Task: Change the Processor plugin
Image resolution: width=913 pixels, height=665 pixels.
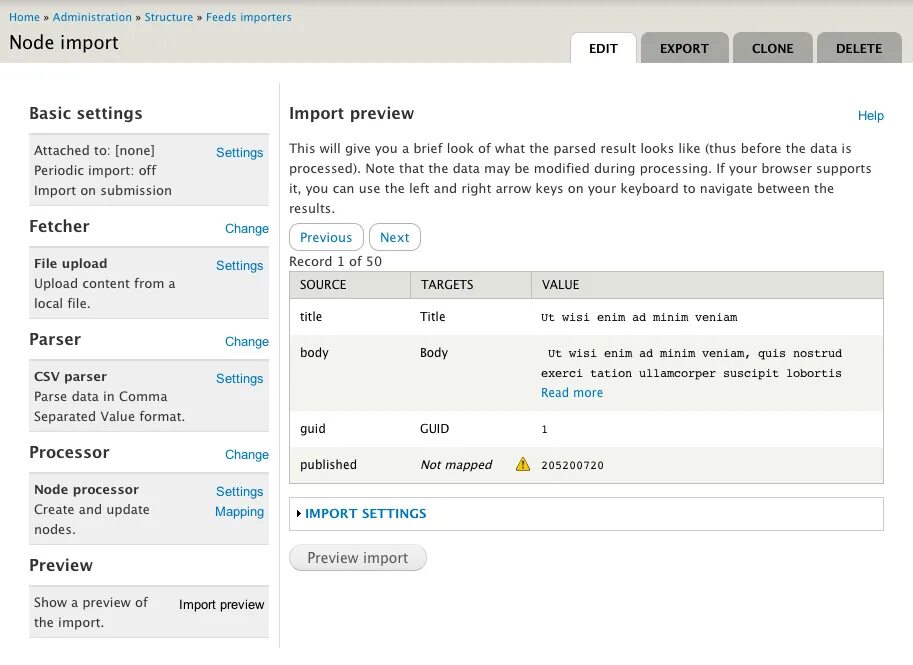Action: click(x=246, y=455)
